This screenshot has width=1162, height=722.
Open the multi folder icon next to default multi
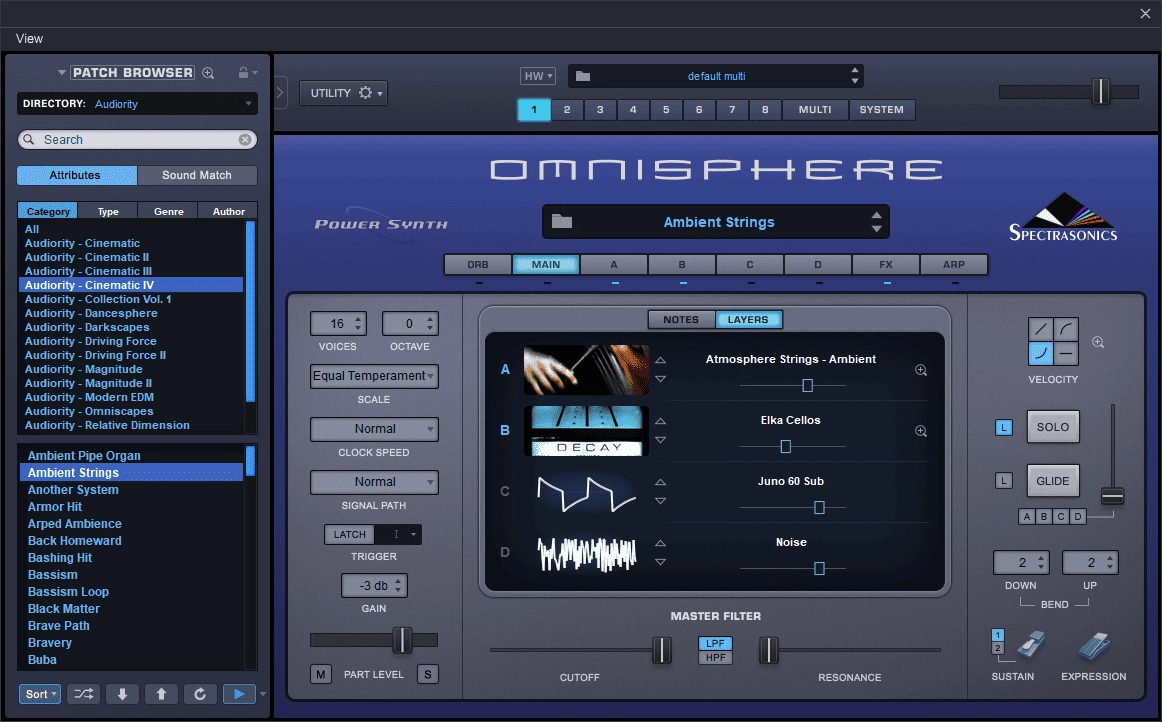(x=583, y=76)
